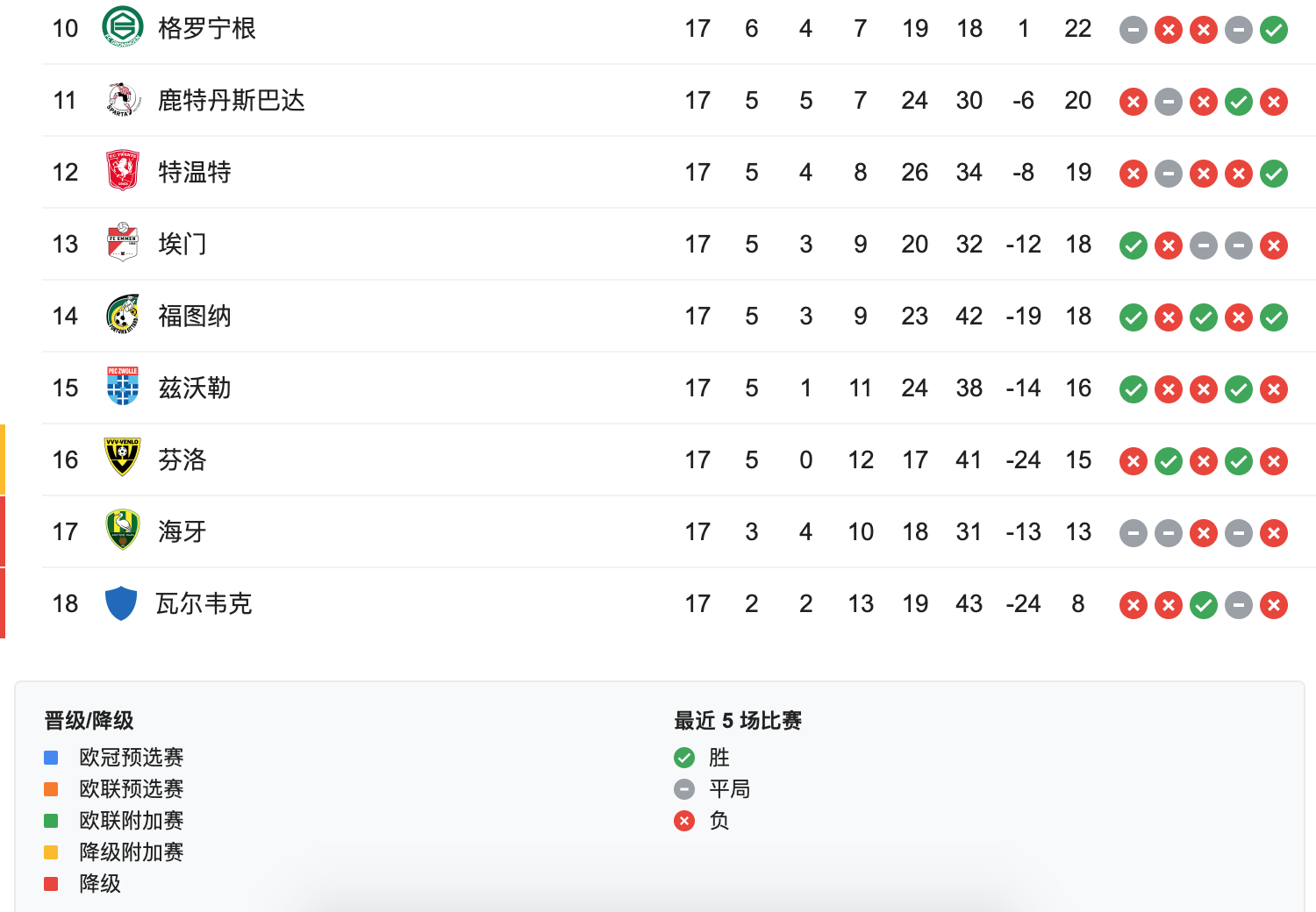Viewport: 1316px width, 912px height.
Task: Click the Groningen team logo
Action: point(123,27)
